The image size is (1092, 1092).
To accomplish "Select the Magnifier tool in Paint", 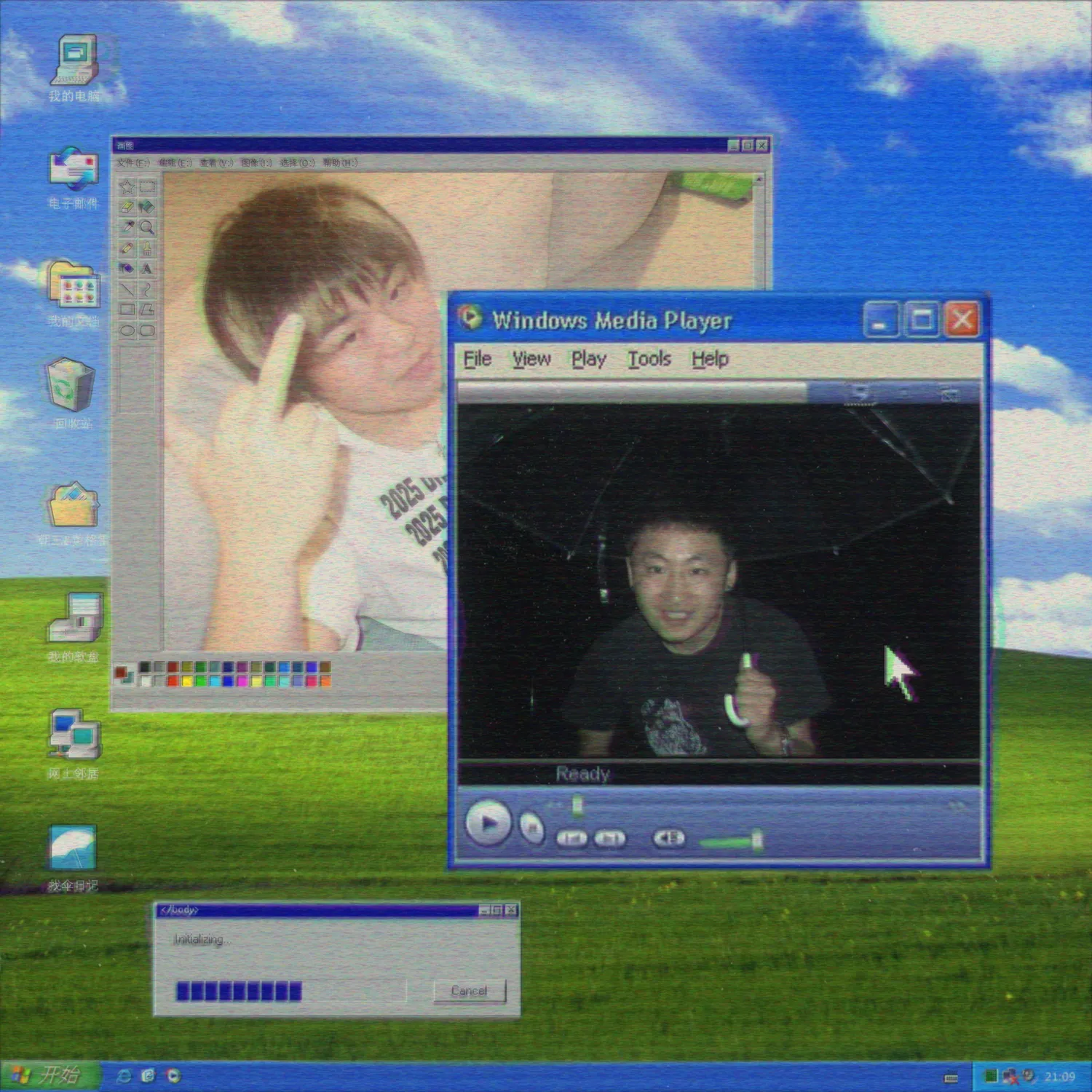I will 147,228.
